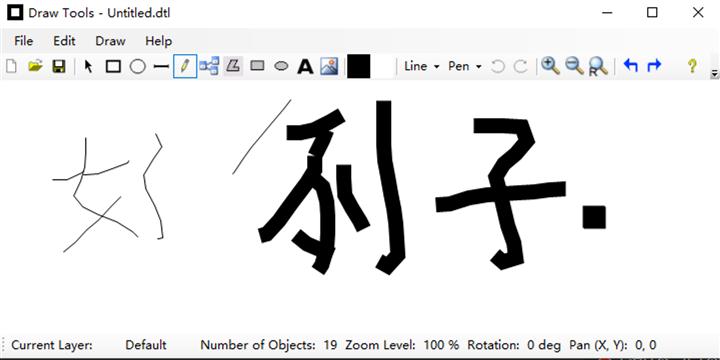Save drawing with the floppy disk icon
Screen dimensions: 720x360
pos(59,67)
